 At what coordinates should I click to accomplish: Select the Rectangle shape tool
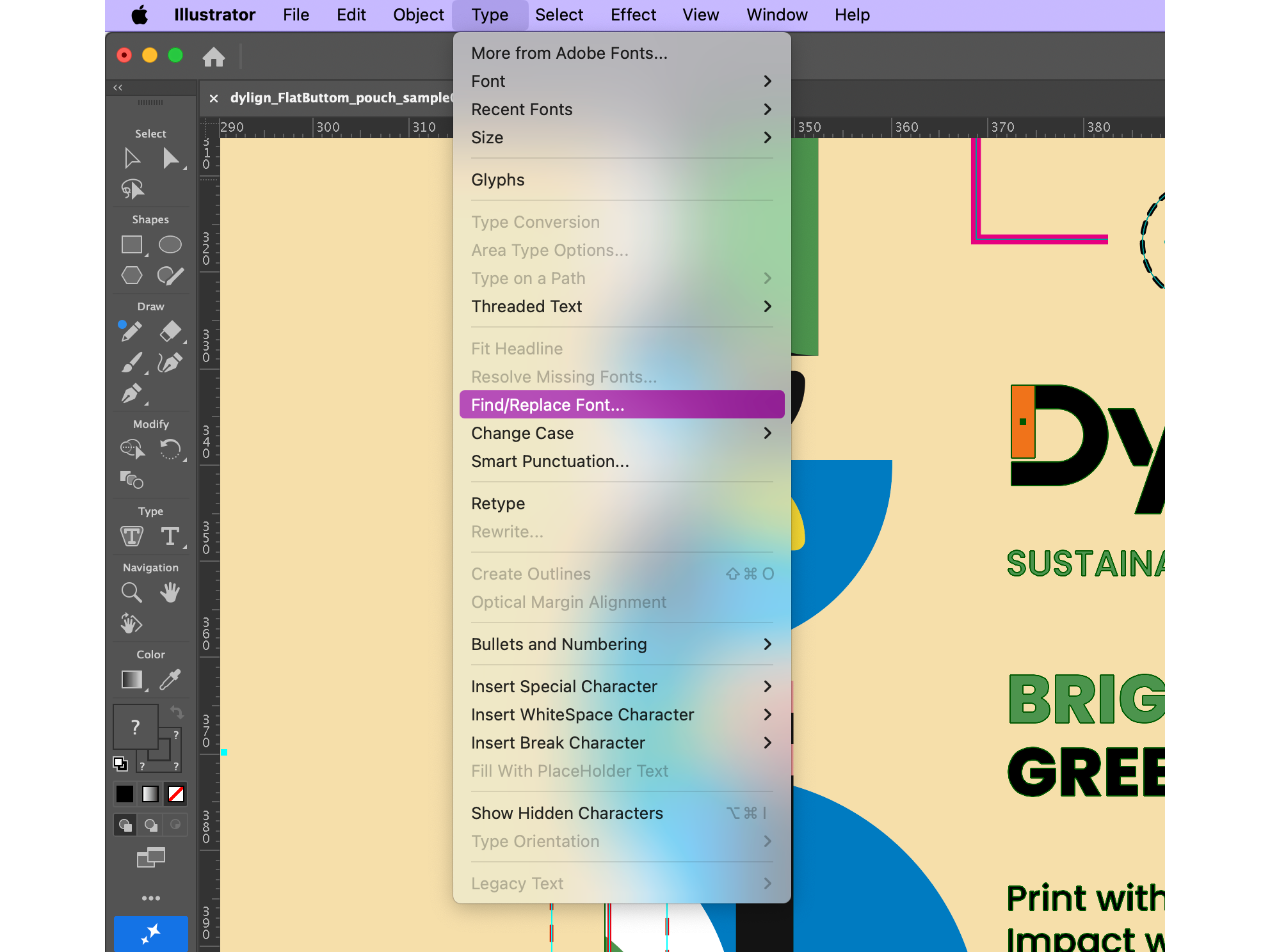coord(132,244)
